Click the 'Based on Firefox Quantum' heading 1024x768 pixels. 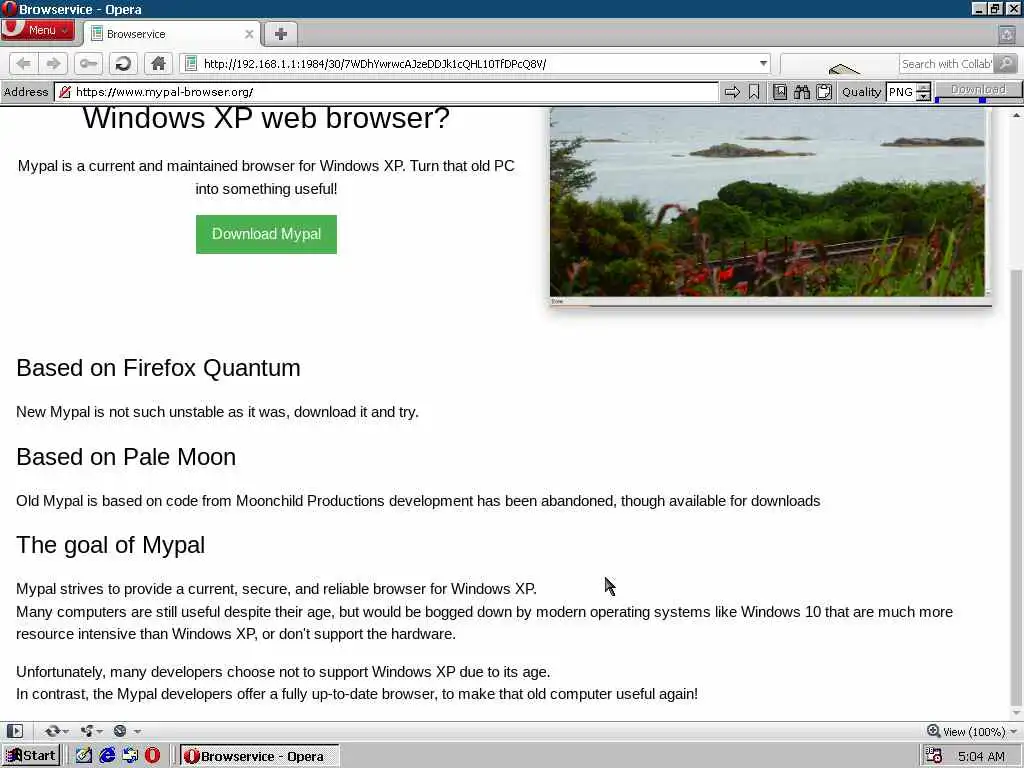pyautogui.click(x=158, y=368)
